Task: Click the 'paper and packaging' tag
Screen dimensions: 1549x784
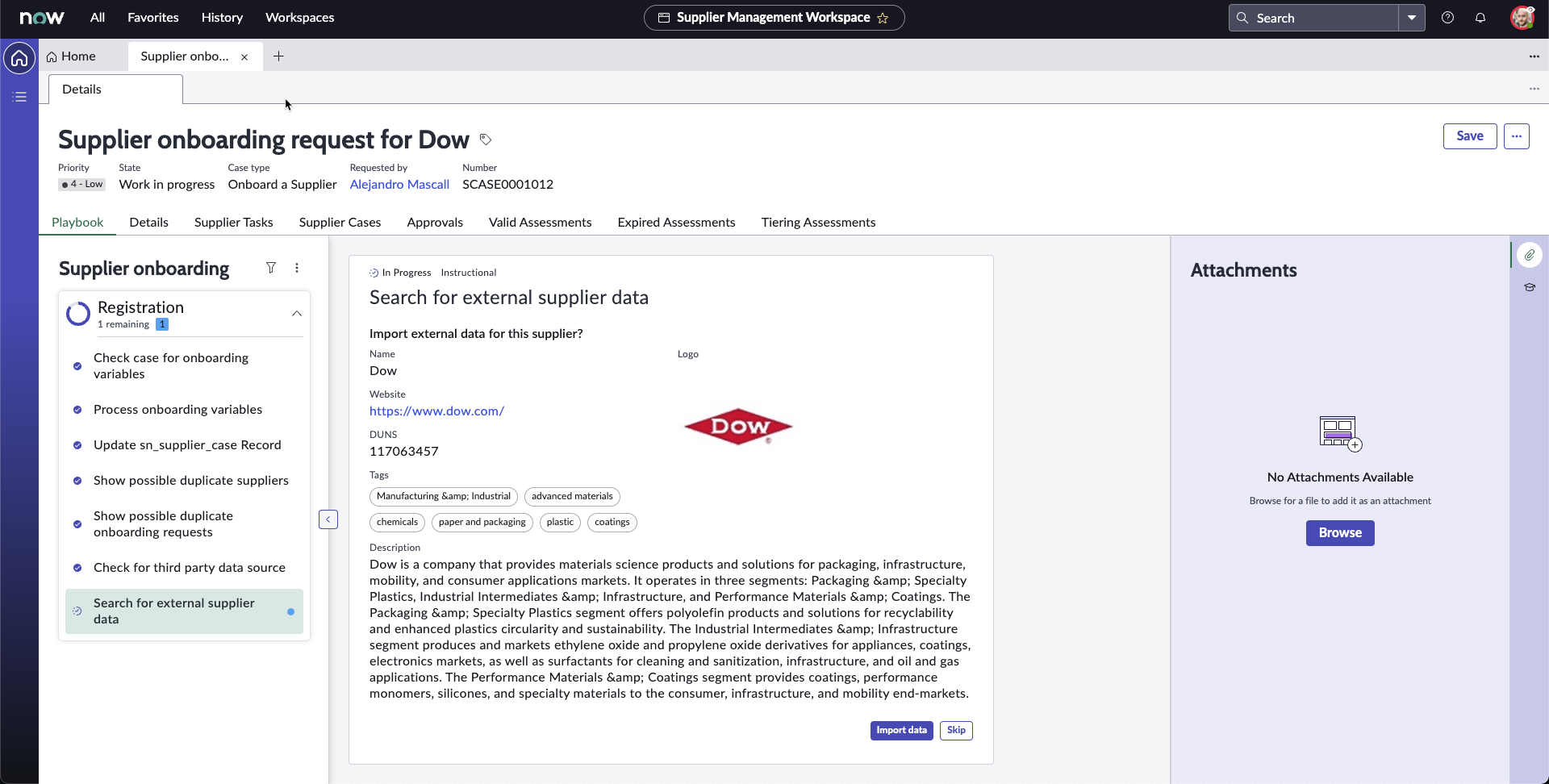Action: 482,523
